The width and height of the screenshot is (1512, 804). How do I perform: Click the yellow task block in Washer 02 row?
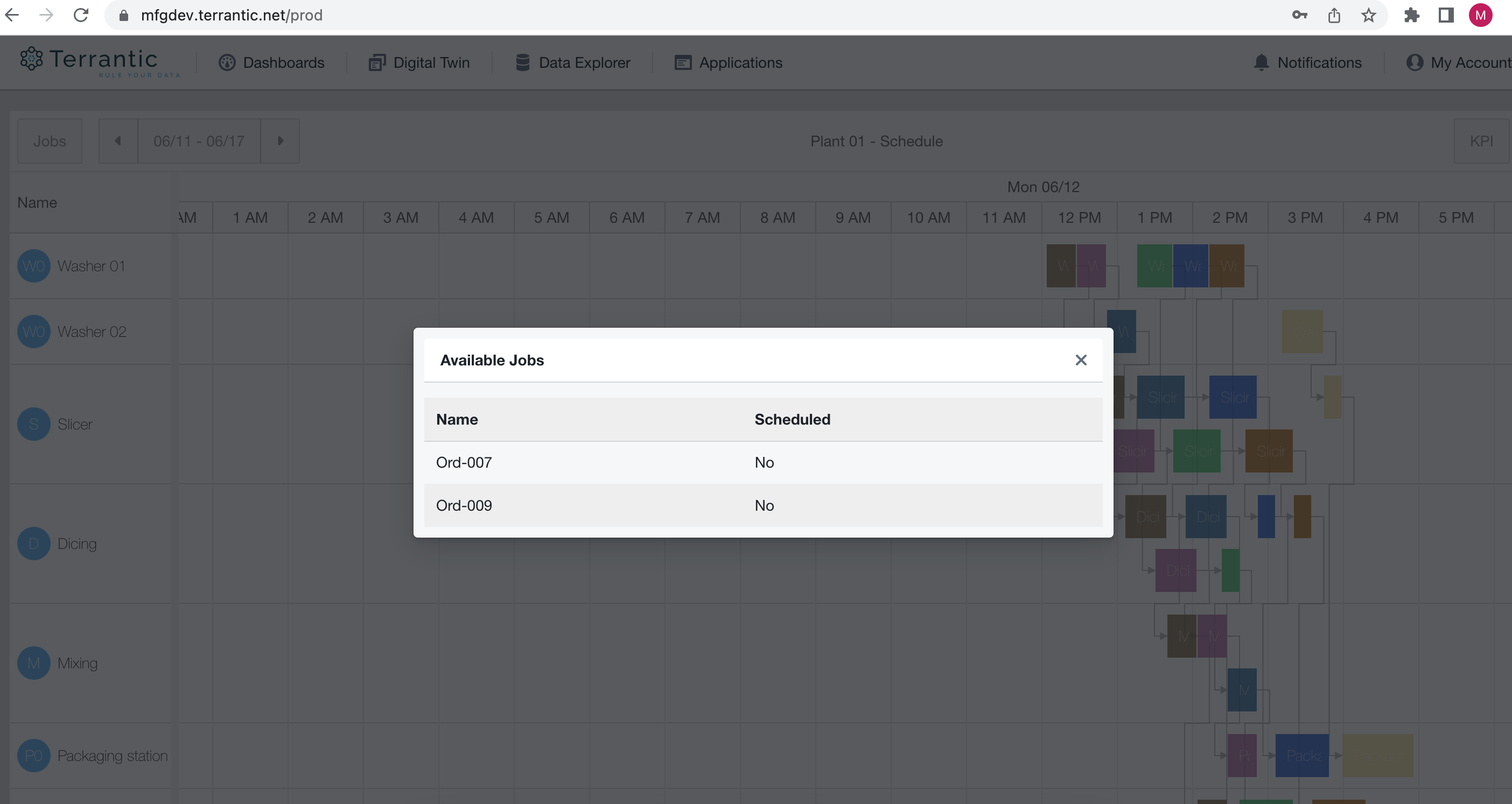tap(1302, 332)
